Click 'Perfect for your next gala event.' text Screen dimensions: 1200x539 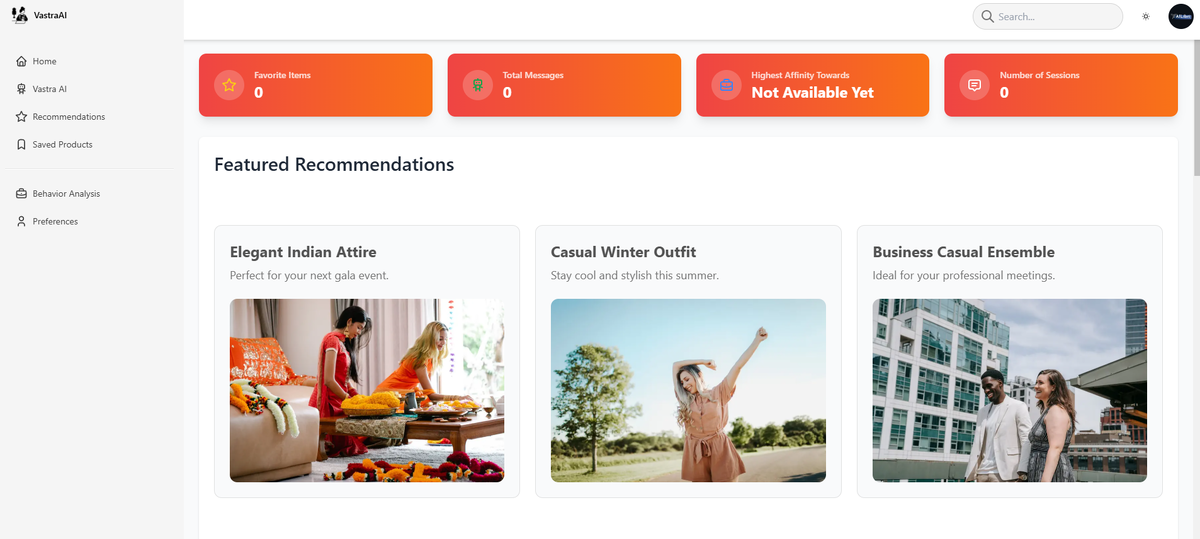coord(309,276)
